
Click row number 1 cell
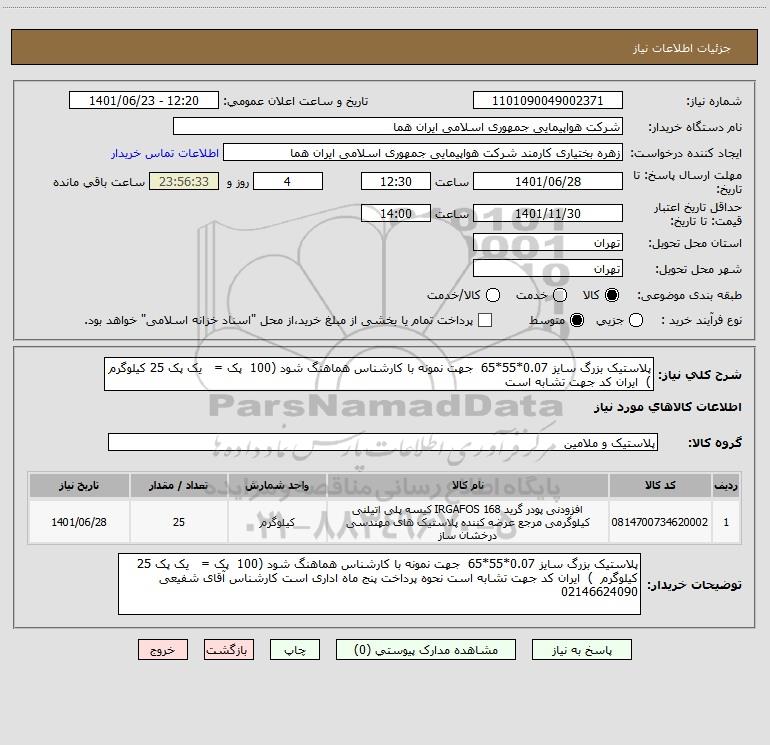pyautogui.click(x=726, y=522)
